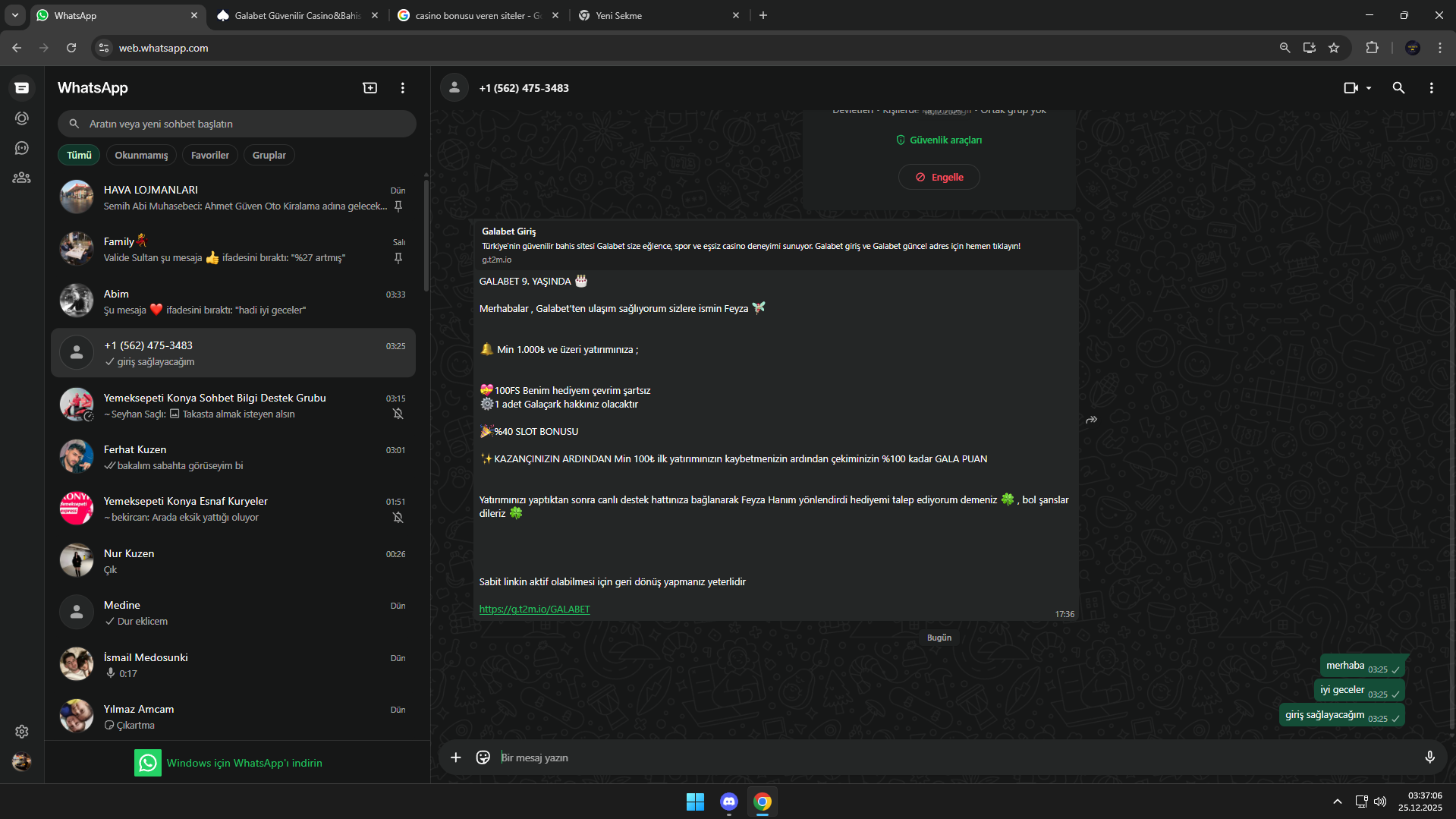The width and height of the screenshot is (1456, 819).
Task: Close the Galabet browser tab
Action: [375, 15]
